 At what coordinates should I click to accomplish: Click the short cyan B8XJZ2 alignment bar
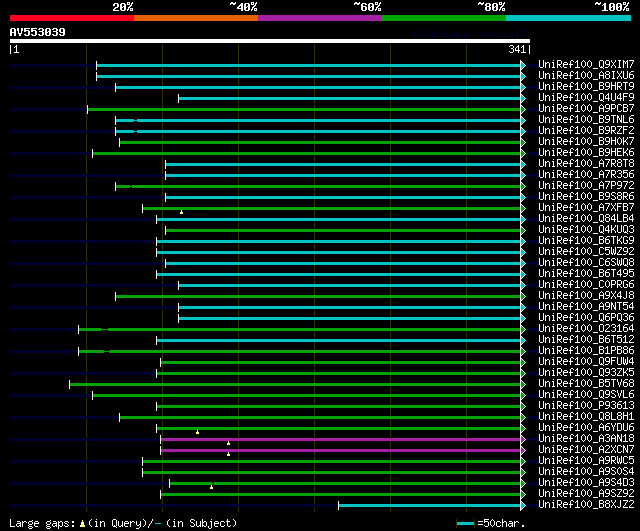(430, 506)
